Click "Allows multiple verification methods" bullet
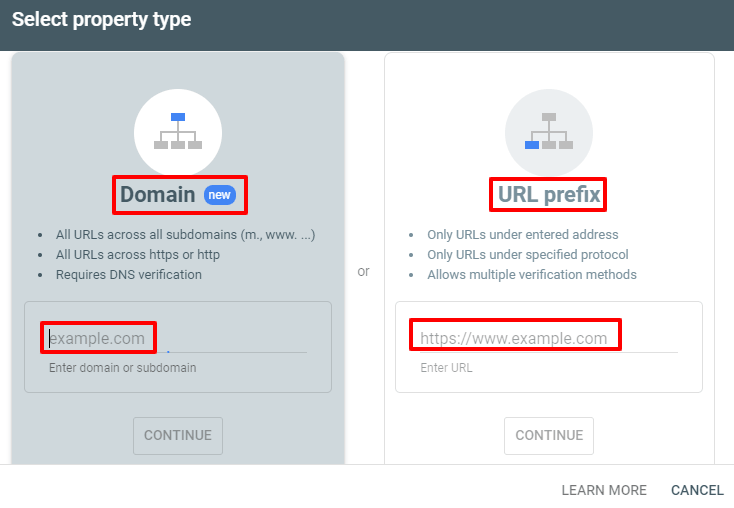This screenshot has height=508, width=734. 532,275
